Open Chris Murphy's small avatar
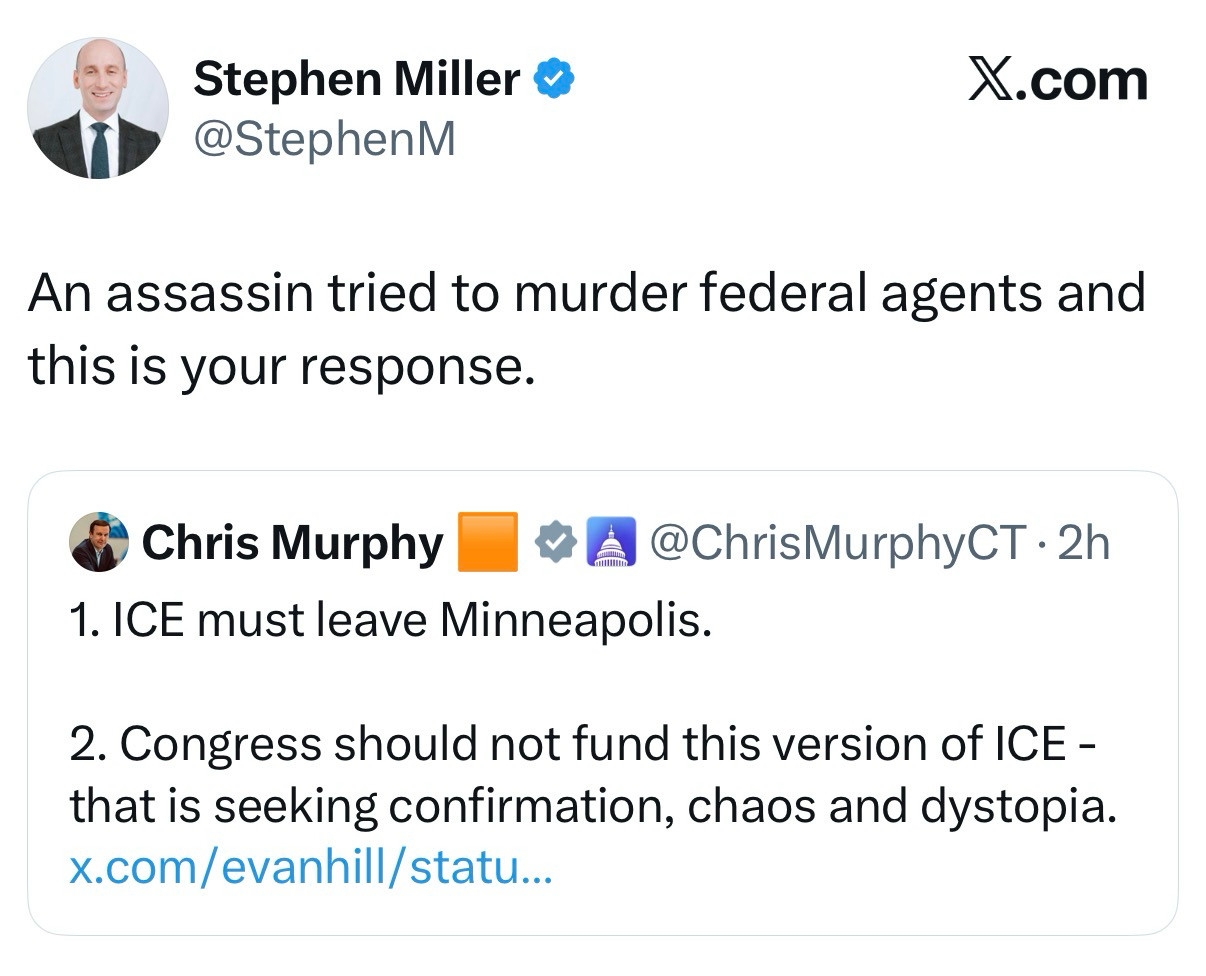The height and width of the screenshot is (976, 1206). [x=99, y=543]
